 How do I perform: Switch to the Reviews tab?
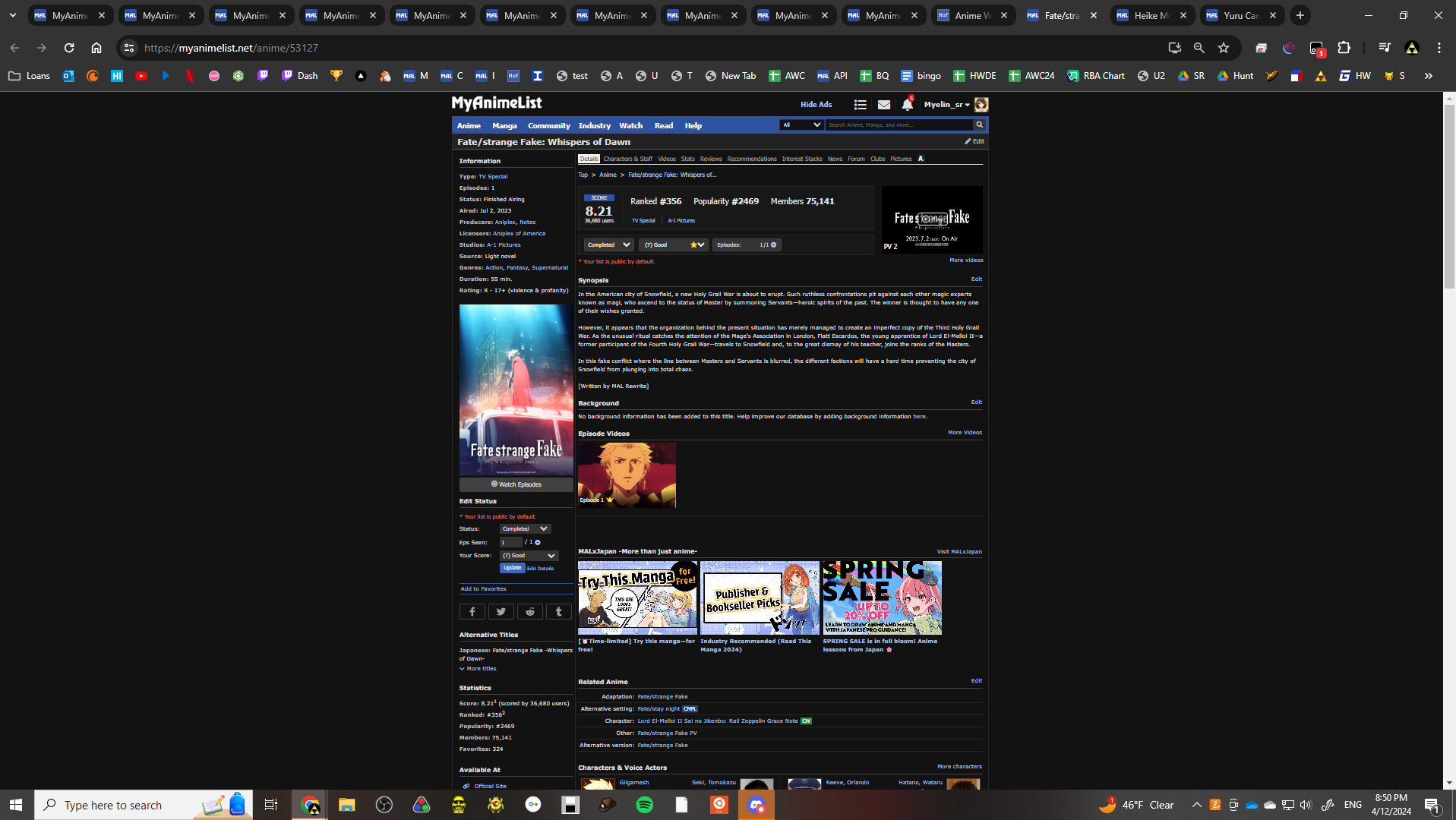(711, 159)
